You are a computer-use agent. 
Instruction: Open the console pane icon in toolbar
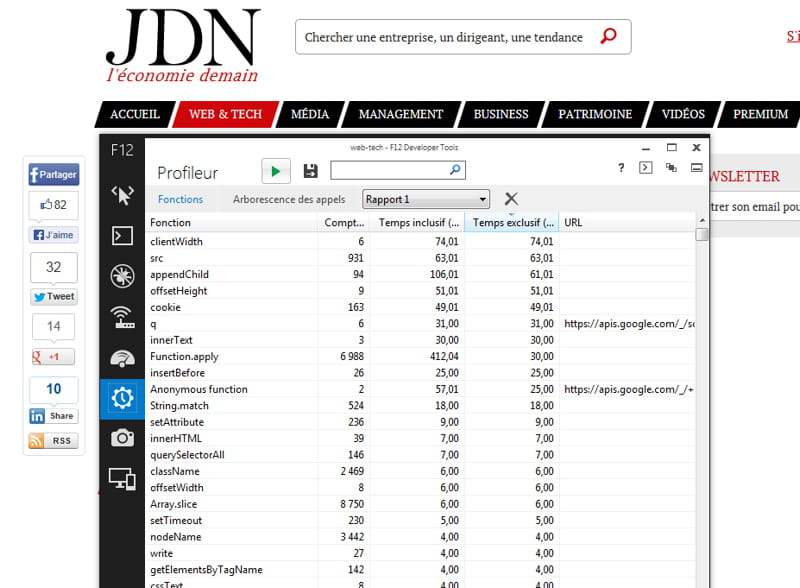click(x=645, y=167)
